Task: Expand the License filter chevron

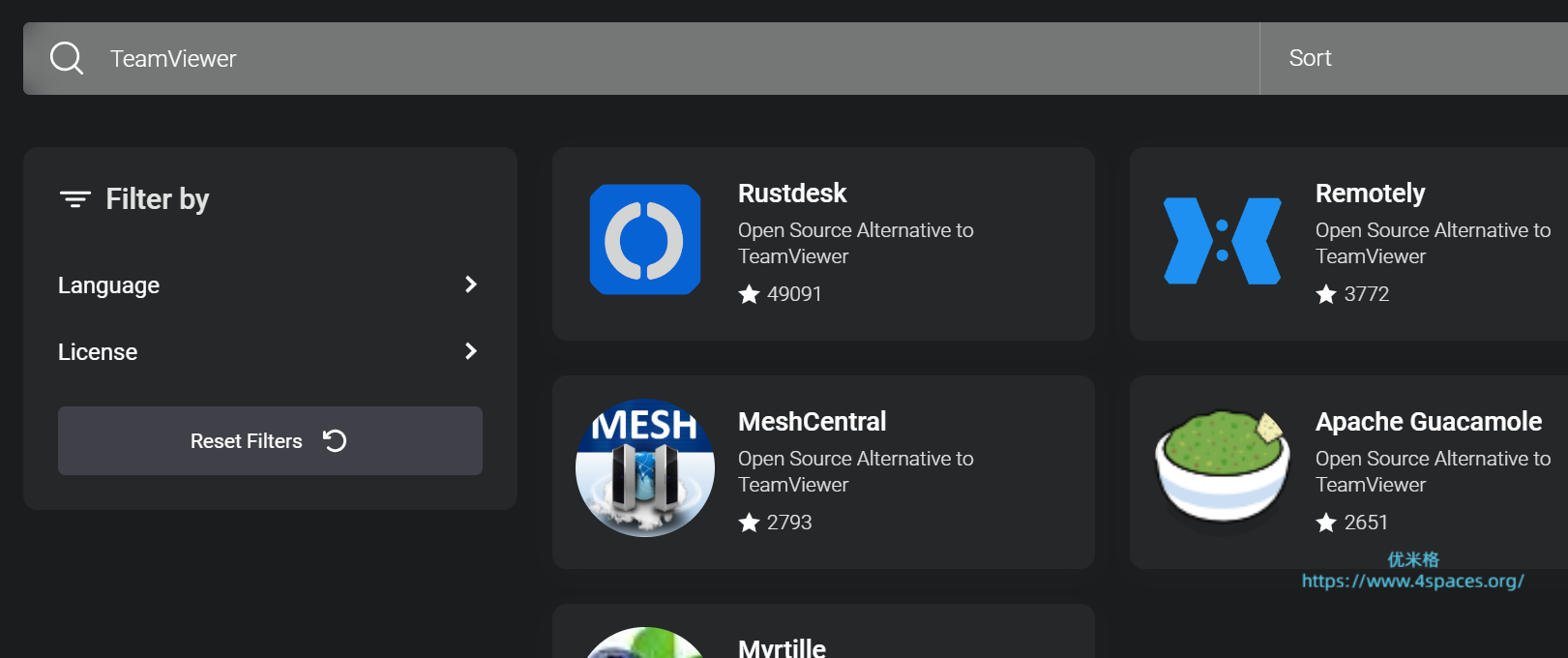Action: click(471, 351)
